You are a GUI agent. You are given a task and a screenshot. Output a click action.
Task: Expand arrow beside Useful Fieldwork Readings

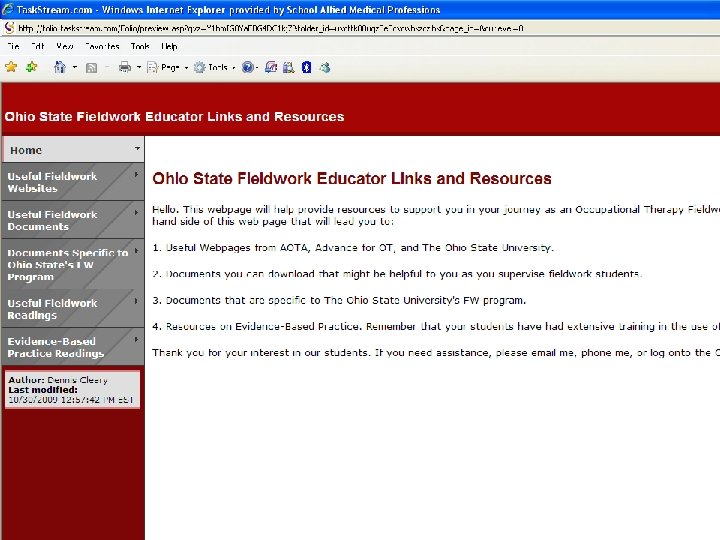tap(136, 301)
